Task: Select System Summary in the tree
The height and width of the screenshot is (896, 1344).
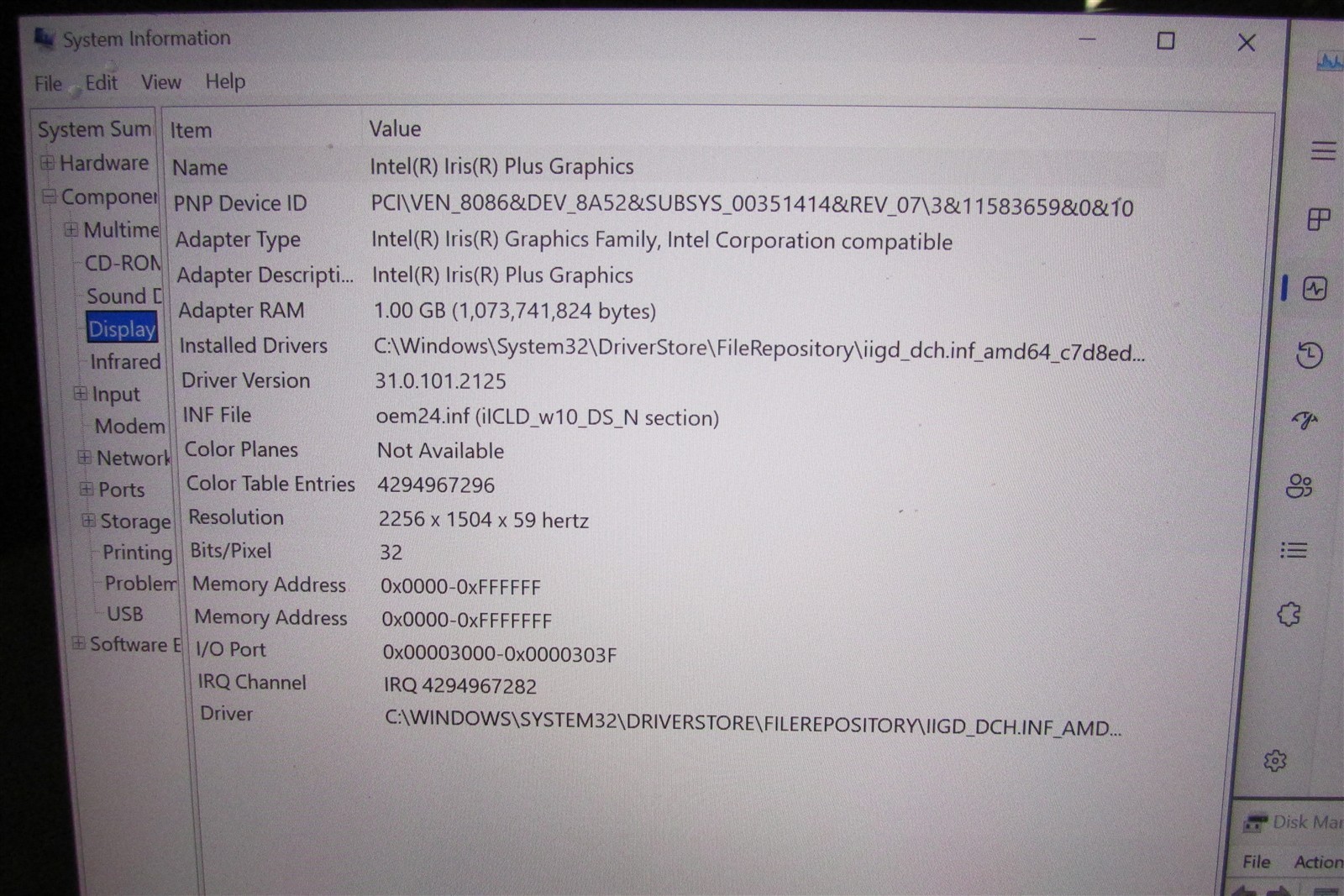Action: (x=94, y=129)
